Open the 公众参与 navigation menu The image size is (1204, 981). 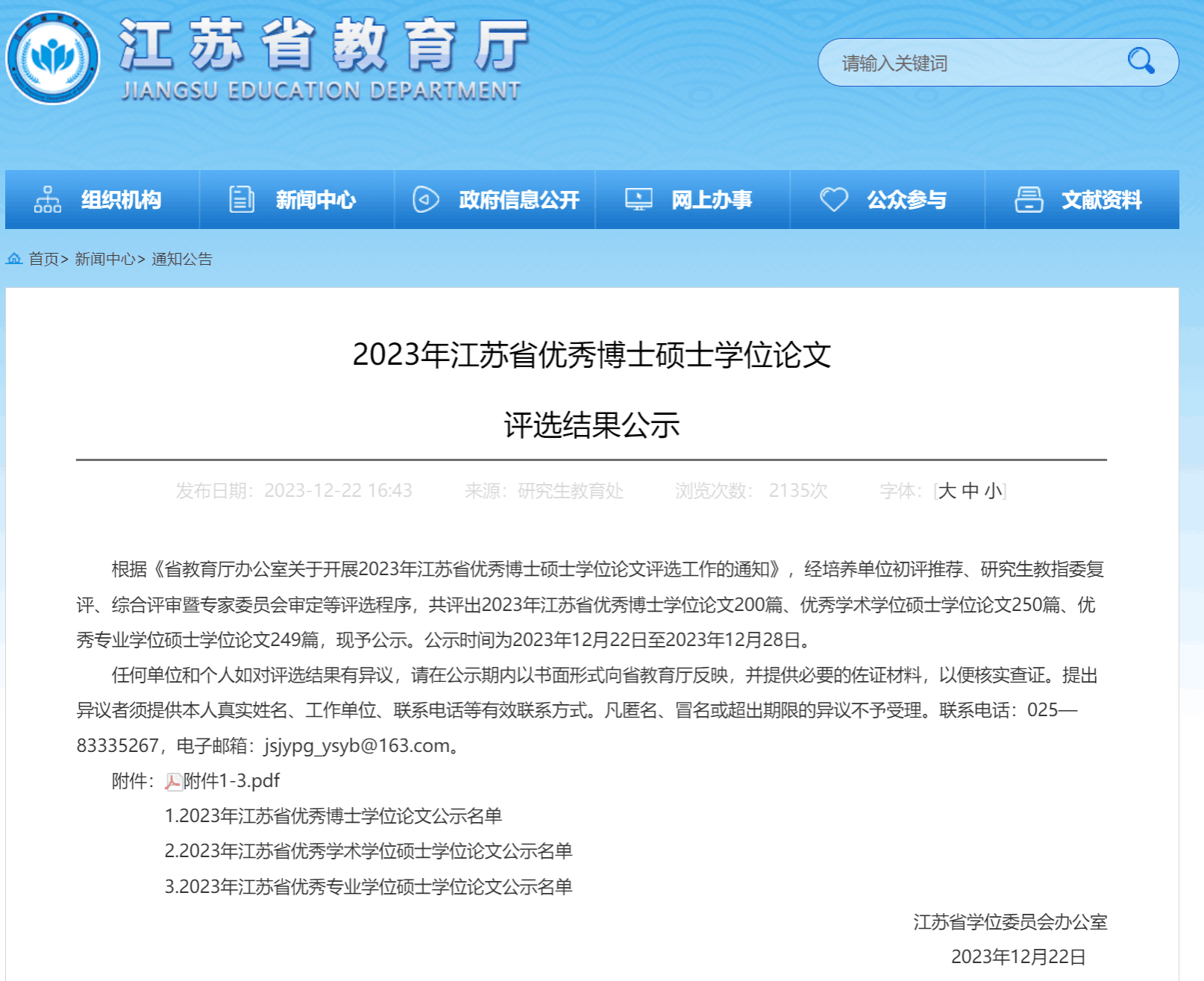coord(906,200)
